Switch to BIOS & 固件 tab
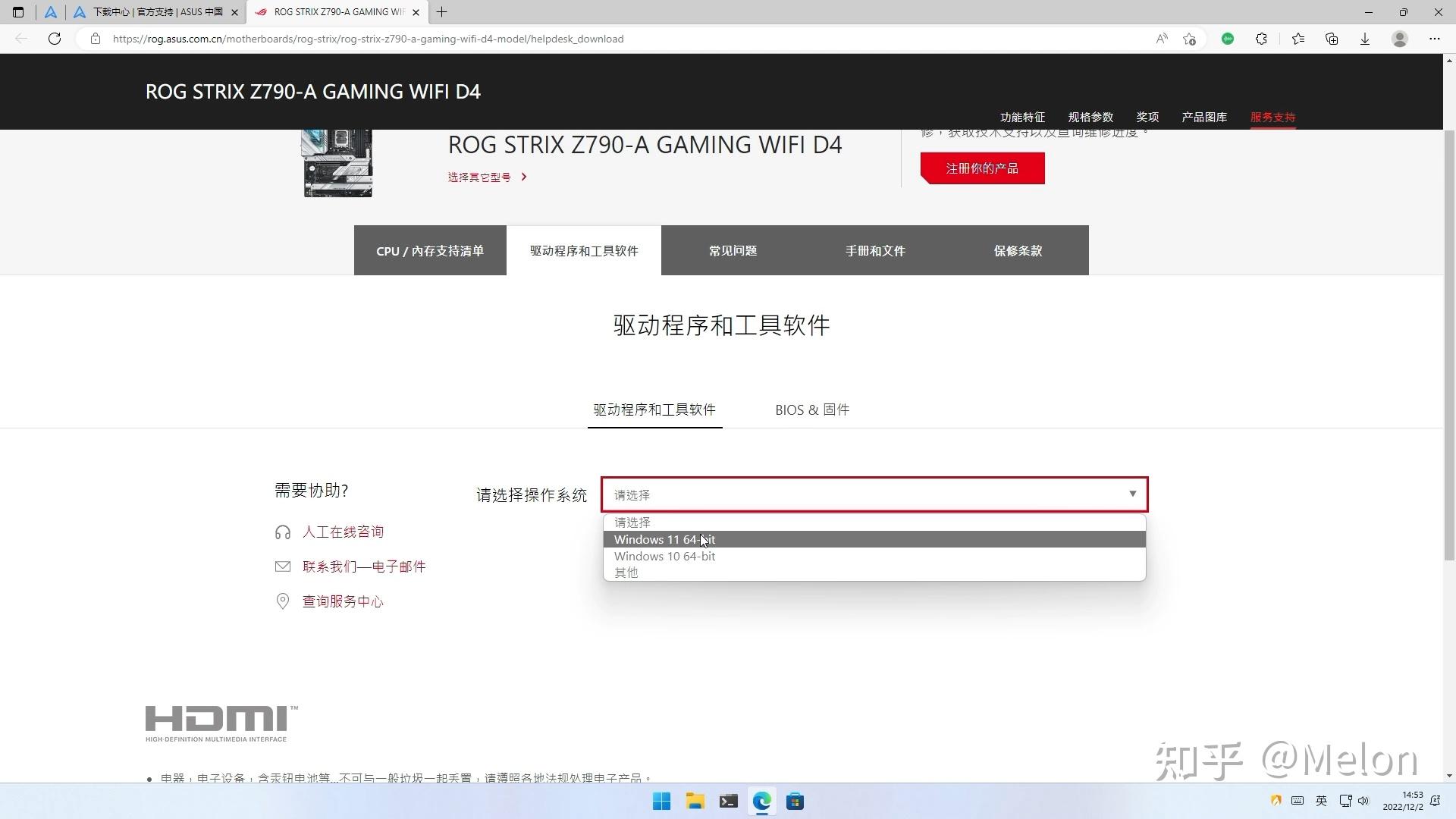The height and width of the screenshot is (819, 1456). click(811, 409)
